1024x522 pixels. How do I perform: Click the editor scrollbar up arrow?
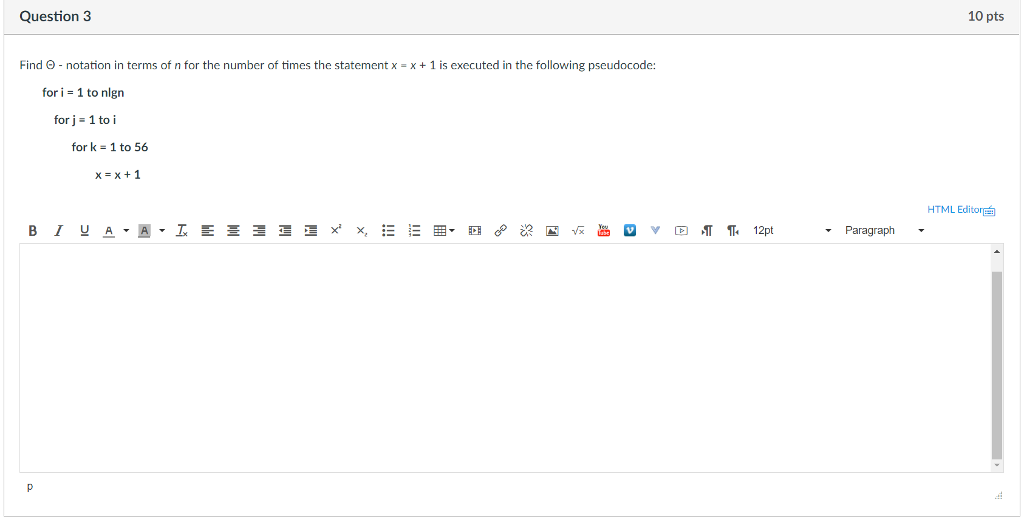(x=997, y=252)
